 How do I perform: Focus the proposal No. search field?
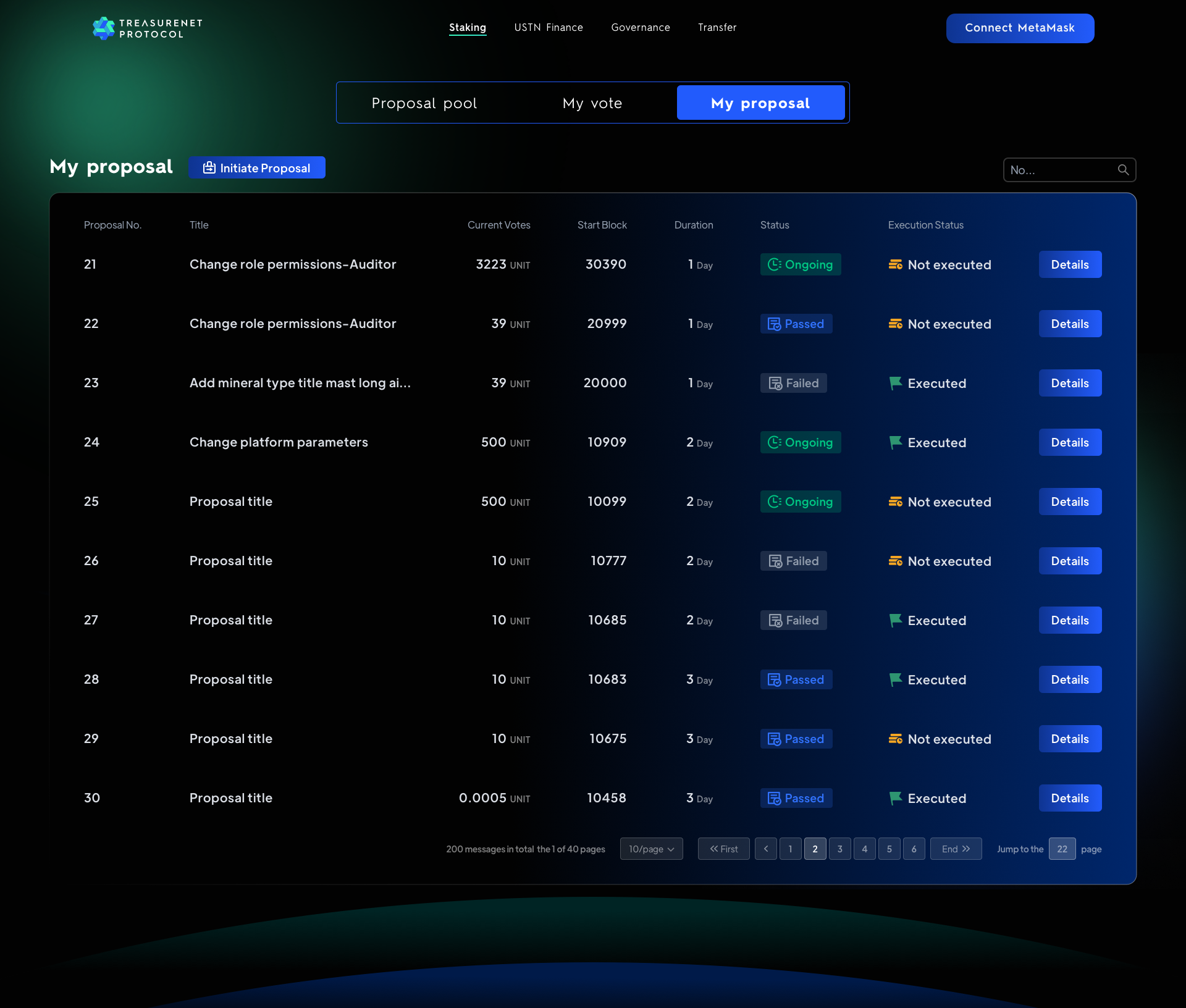(1070, 170)
